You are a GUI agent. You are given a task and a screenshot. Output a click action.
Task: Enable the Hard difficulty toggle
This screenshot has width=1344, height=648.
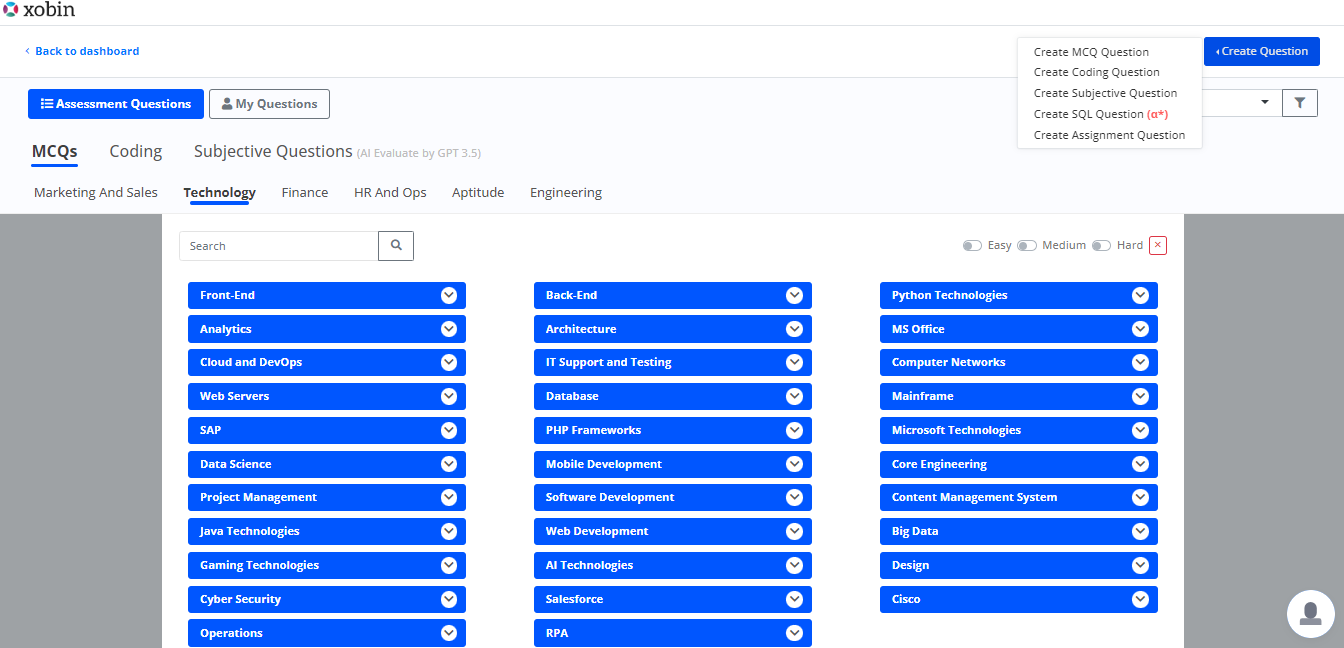click(x=1101, y=245)
